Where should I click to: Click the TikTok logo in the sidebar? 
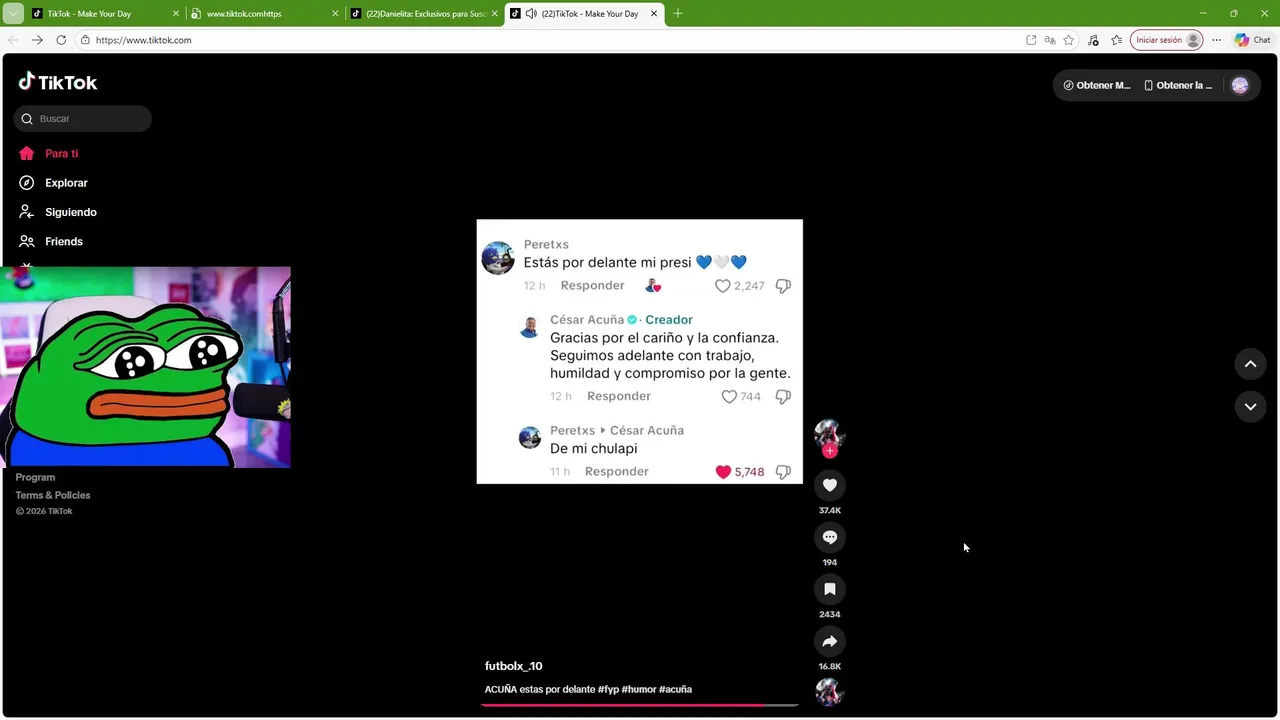pyautogui.click(x=58, y=82)
